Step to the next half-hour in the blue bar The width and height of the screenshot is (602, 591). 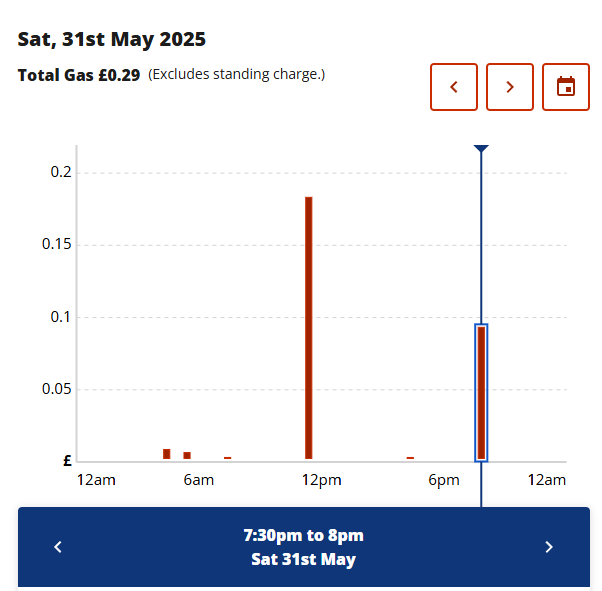(549, 547)
